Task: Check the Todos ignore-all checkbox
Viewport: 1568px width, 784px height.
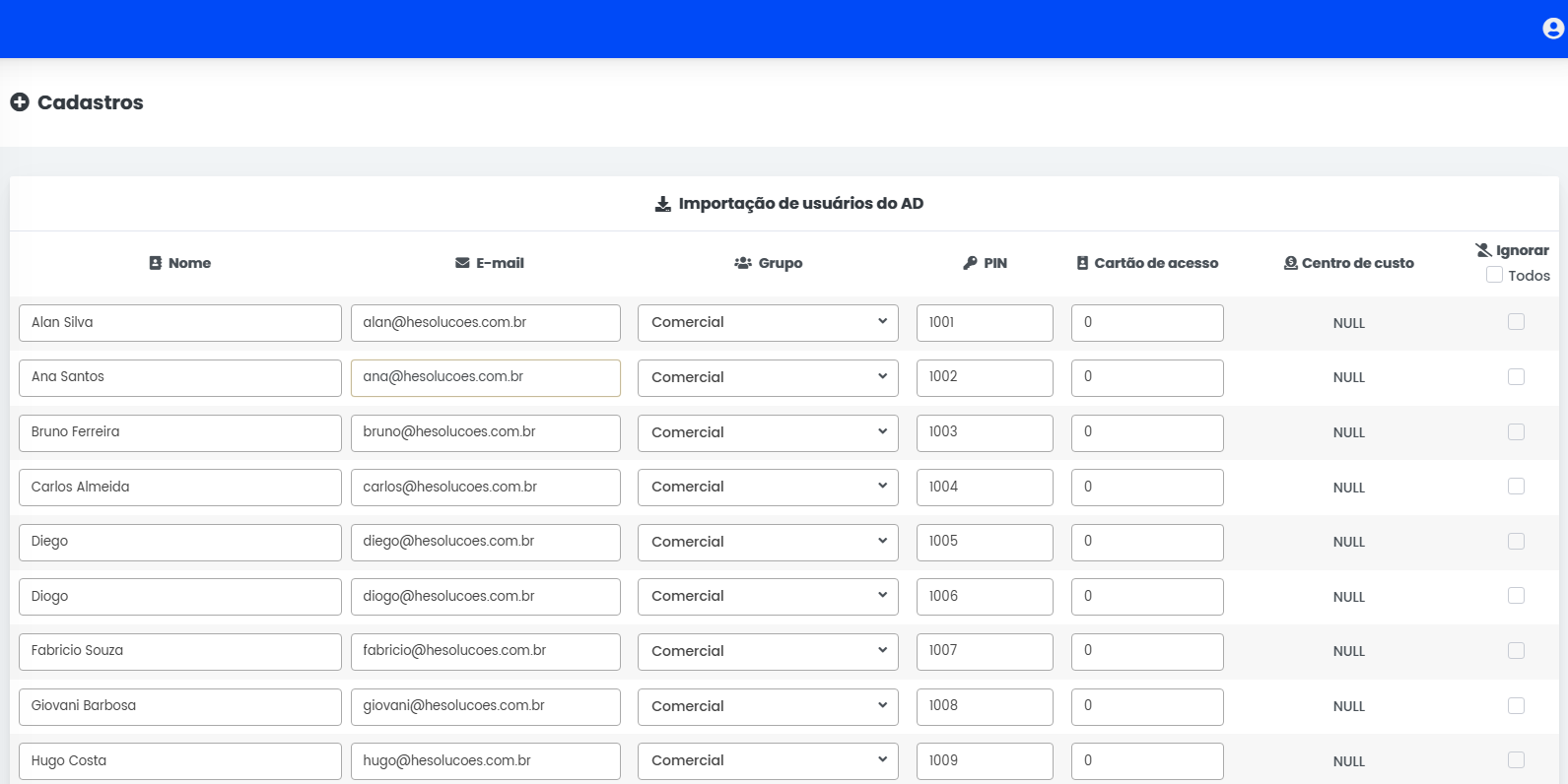Action: point(1494,275)
